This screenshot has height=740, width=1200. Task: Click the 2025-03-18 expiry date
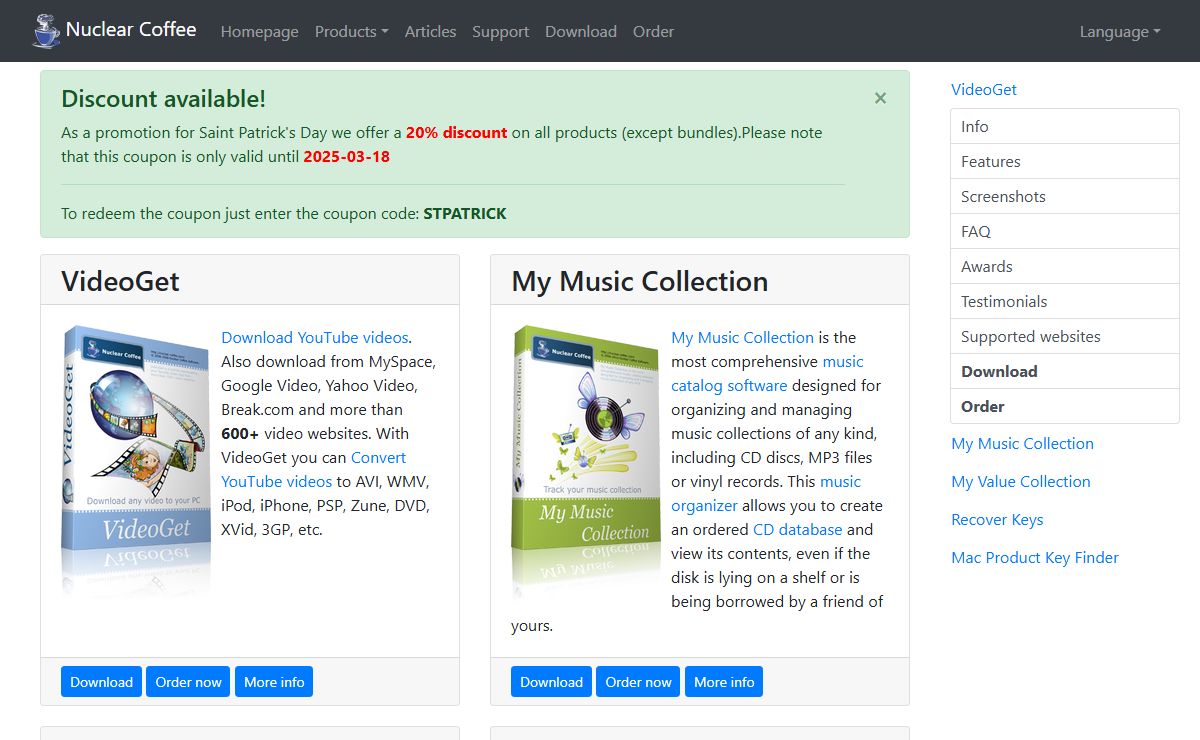346,156
